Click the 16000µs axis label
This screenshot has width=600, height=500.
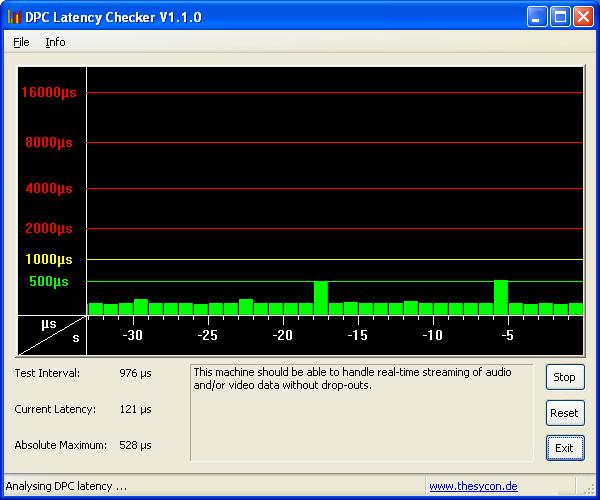point(49,92)
